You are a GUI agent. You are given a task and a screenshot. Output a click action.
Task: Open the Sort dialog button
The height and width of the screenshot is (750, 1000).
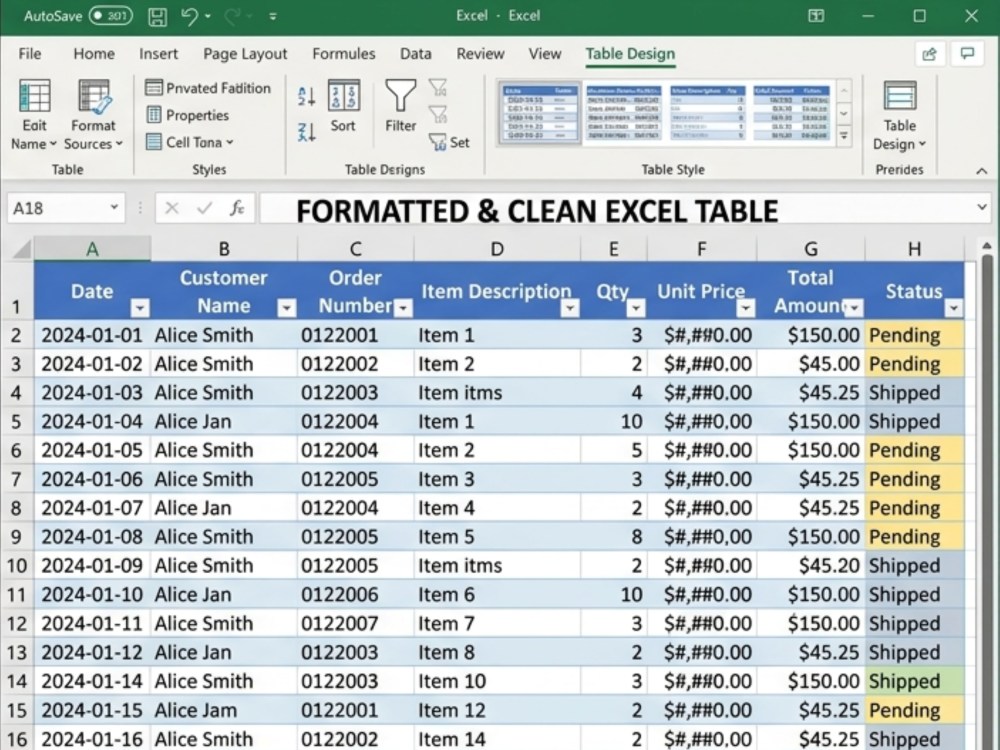343,106
